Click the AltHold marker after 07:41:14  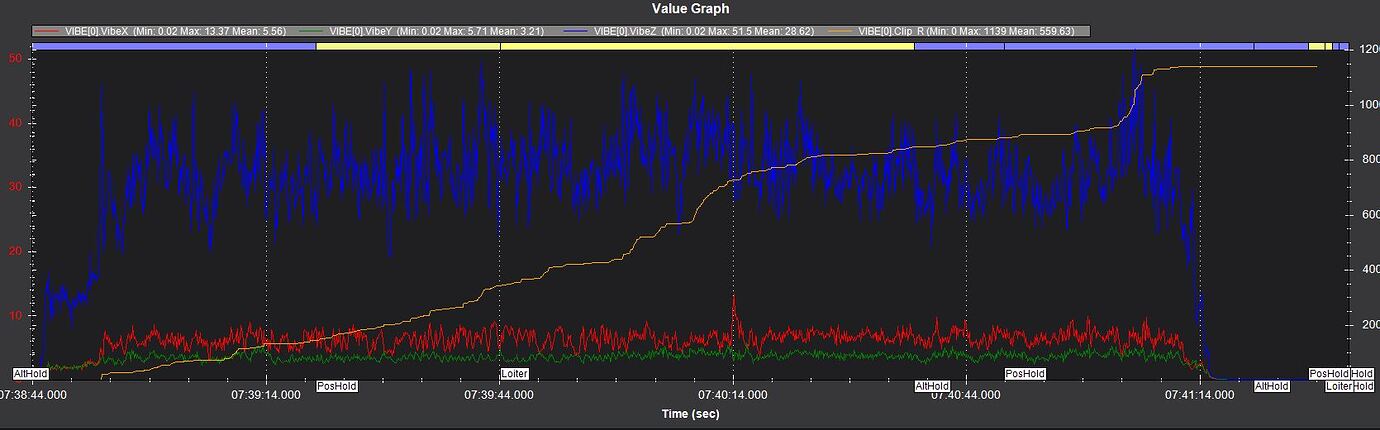point(1272,386)
